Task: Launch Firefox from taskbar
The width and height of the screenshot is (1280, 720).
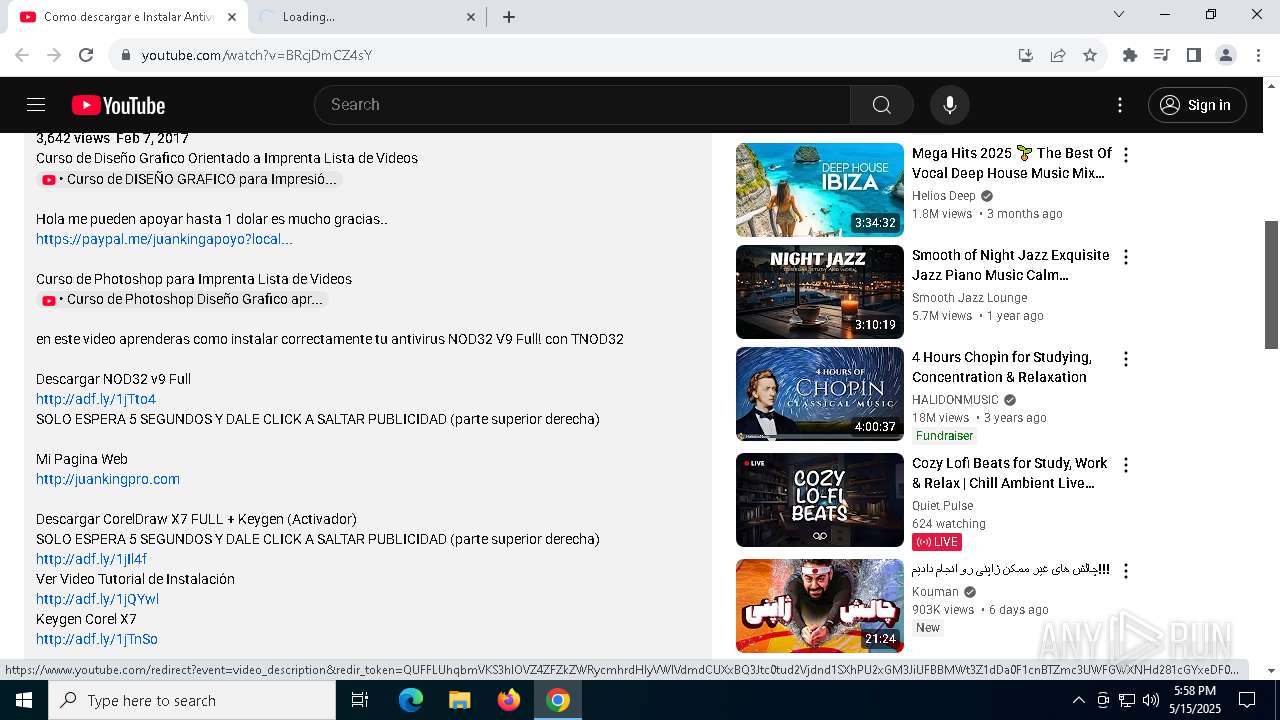Action: [509, 700]
